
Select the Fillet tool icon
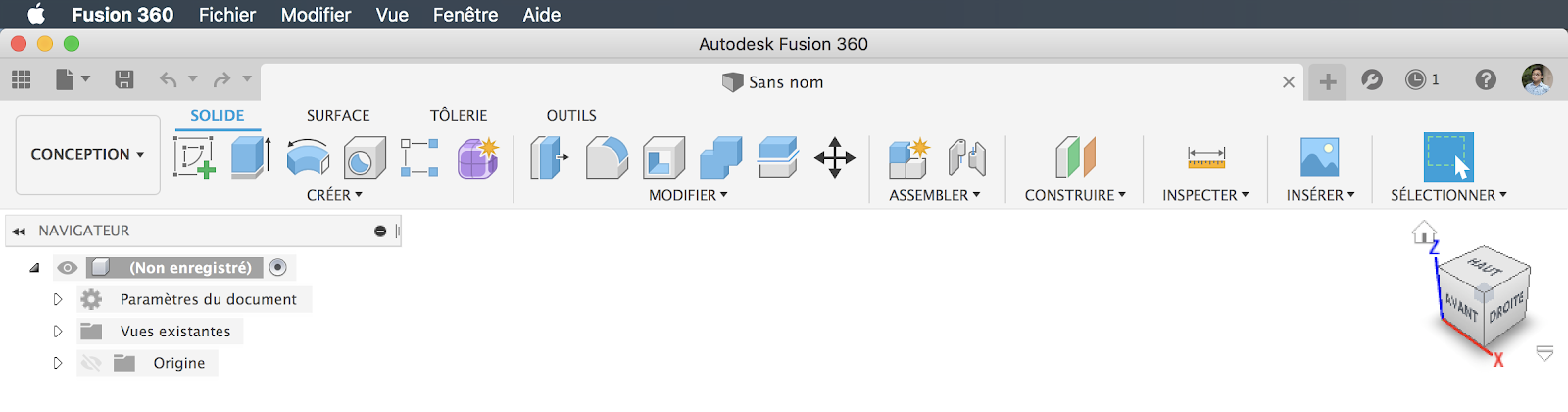[607, 157]
